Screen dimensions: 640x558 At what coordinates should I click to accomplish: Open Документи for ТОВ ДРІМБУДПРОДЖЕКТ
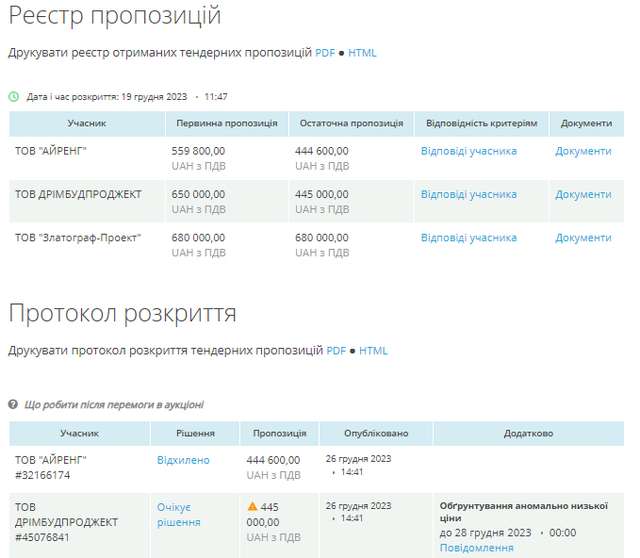pos(583,194)
